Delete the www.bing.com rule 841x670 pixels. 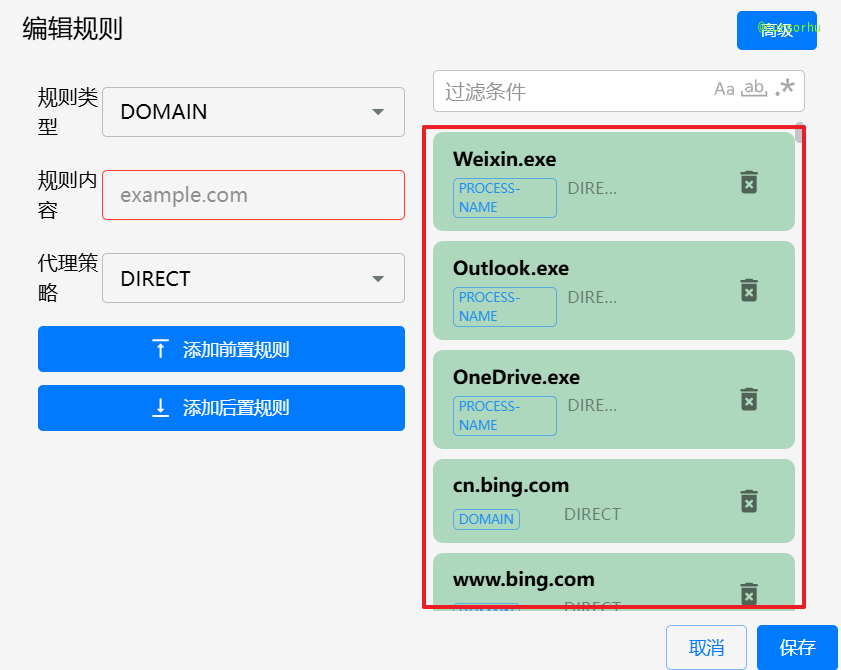(749, 594)
